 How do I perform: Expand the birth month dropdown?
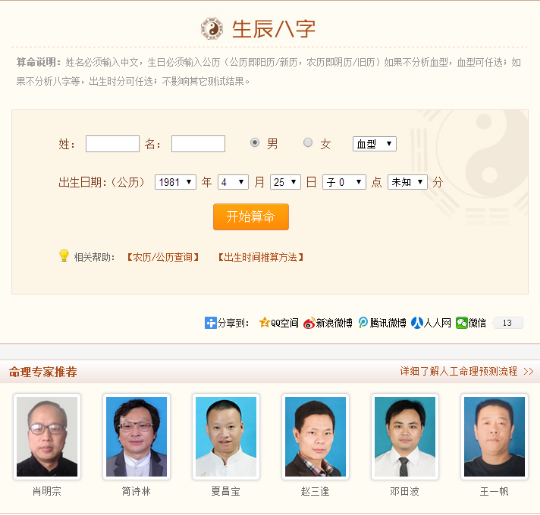233,182
